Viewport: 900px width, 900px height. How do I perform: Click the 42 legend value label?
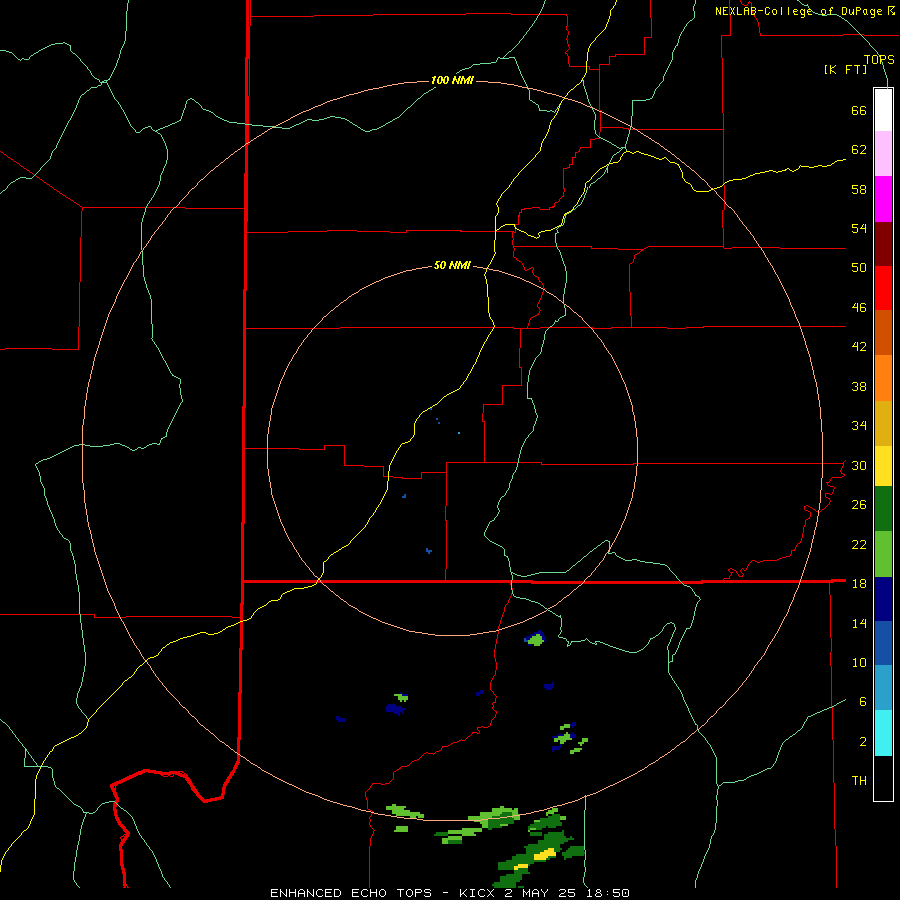(x=859, y=346)
